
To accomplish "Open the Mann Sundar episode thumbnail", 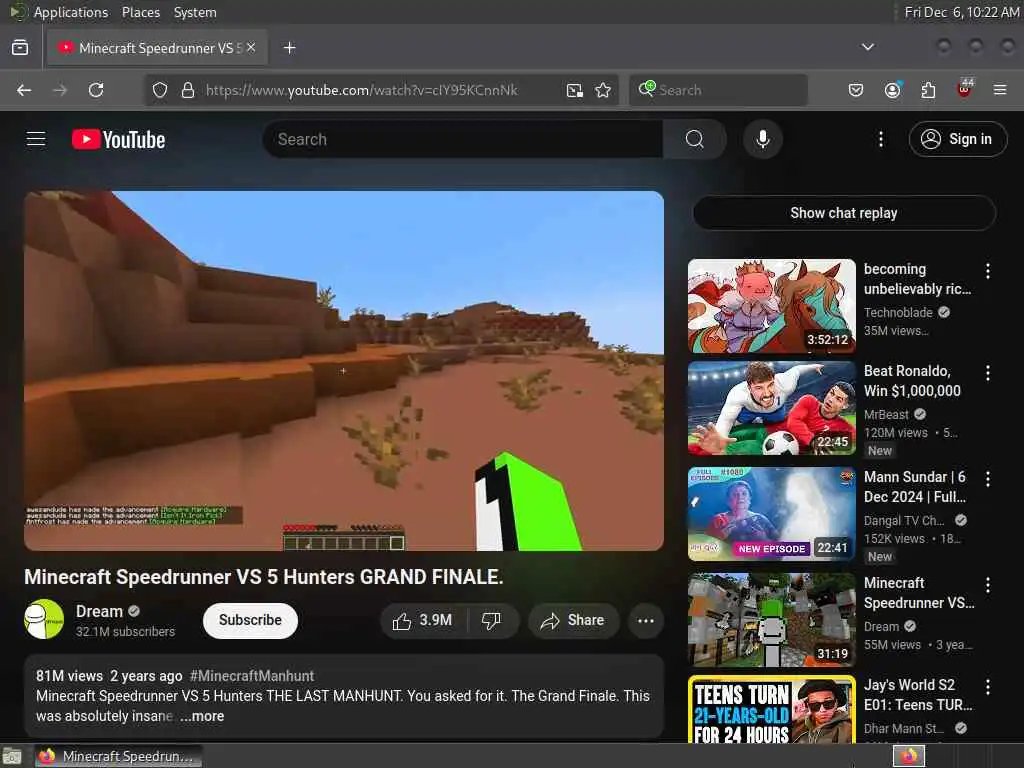I will 771,514.
